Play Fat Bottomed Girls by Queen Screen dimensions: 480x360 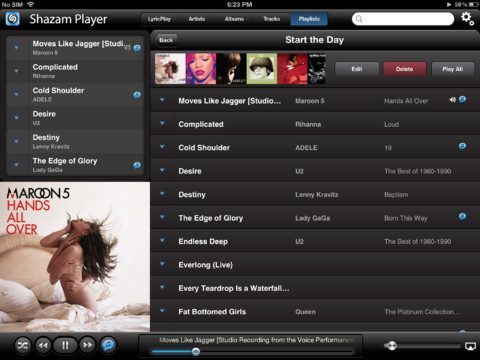[315, 311]
